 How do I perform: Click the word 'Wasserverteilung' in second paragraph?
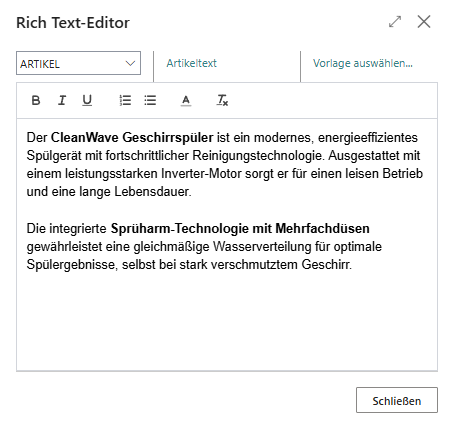coord(262,247)
